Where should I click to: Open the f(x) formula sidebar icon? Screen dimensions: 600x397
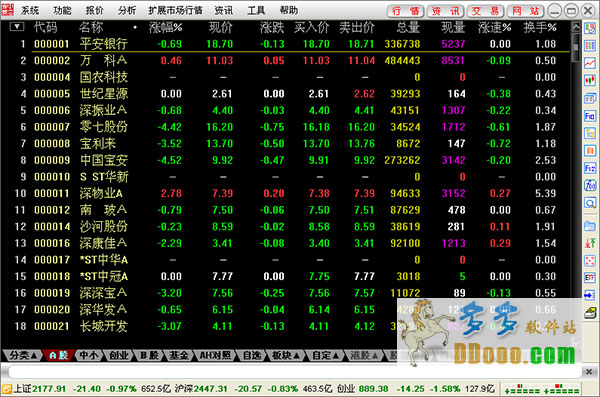590,185
